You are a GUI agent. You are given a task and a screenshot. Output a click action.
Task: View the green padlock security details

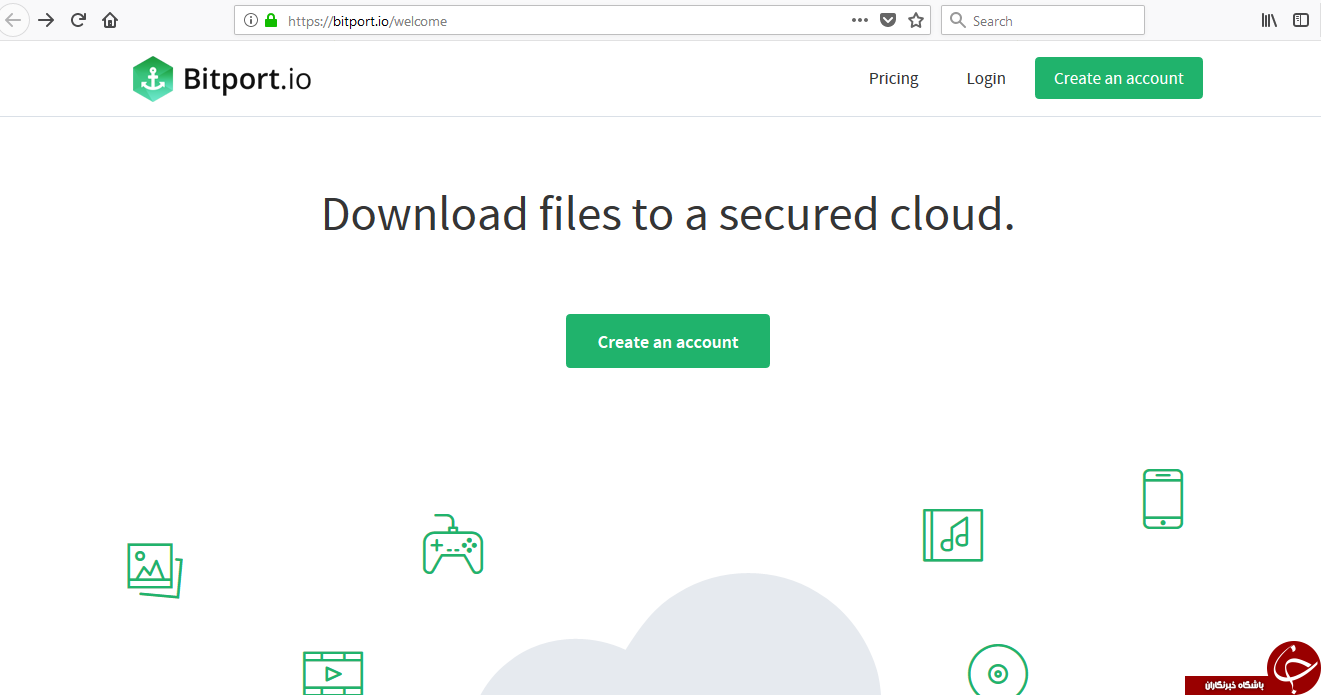pyautogui.click(x=271, y=20)
